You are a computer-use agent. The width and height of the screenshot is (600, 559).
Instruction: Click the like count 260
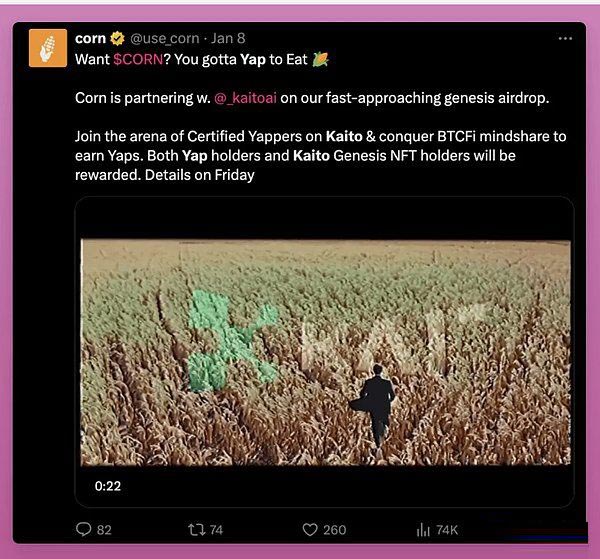[x=334, y=529]
